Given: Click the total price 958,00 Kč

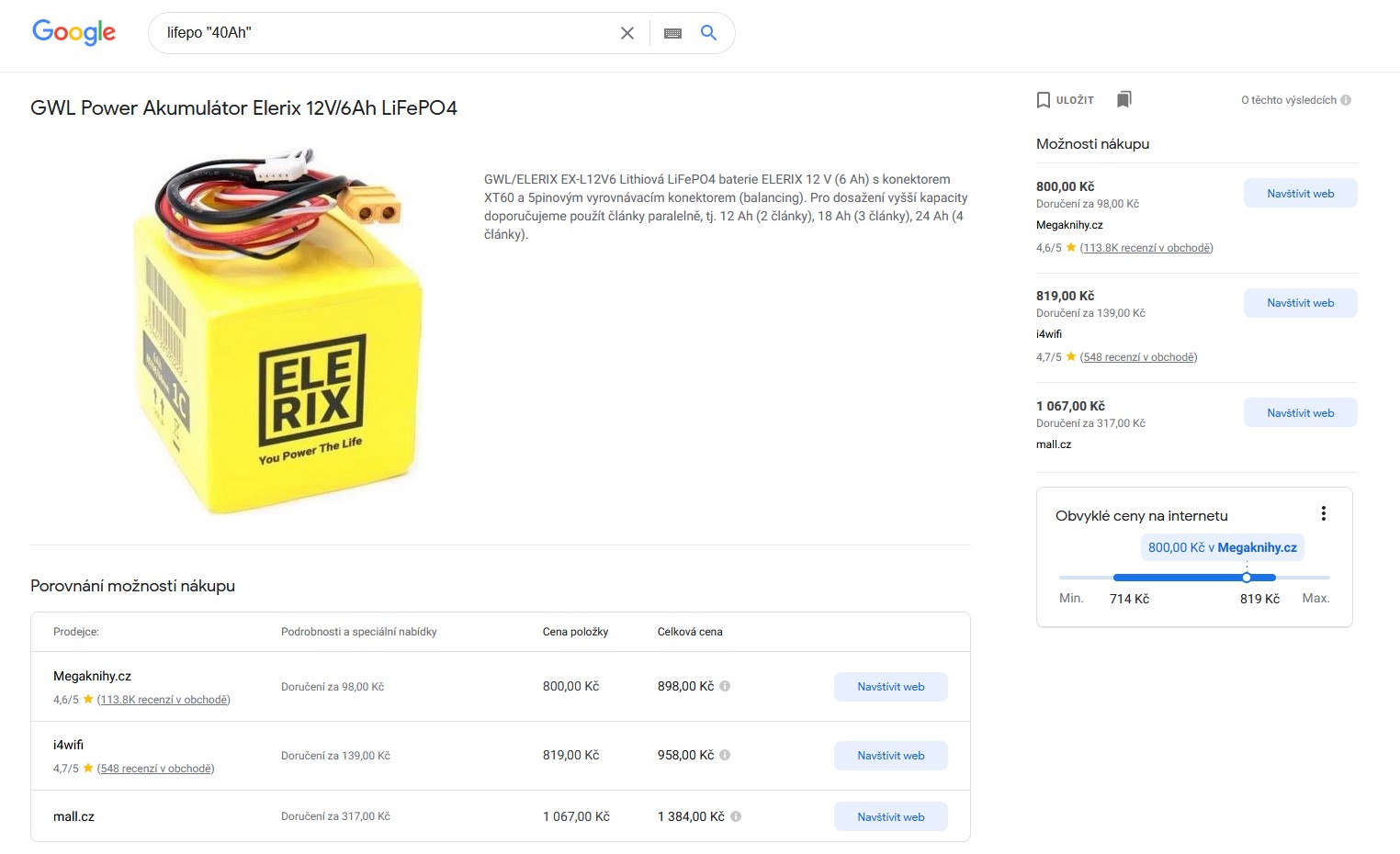Looking at the screenshot, I should 685,755.
